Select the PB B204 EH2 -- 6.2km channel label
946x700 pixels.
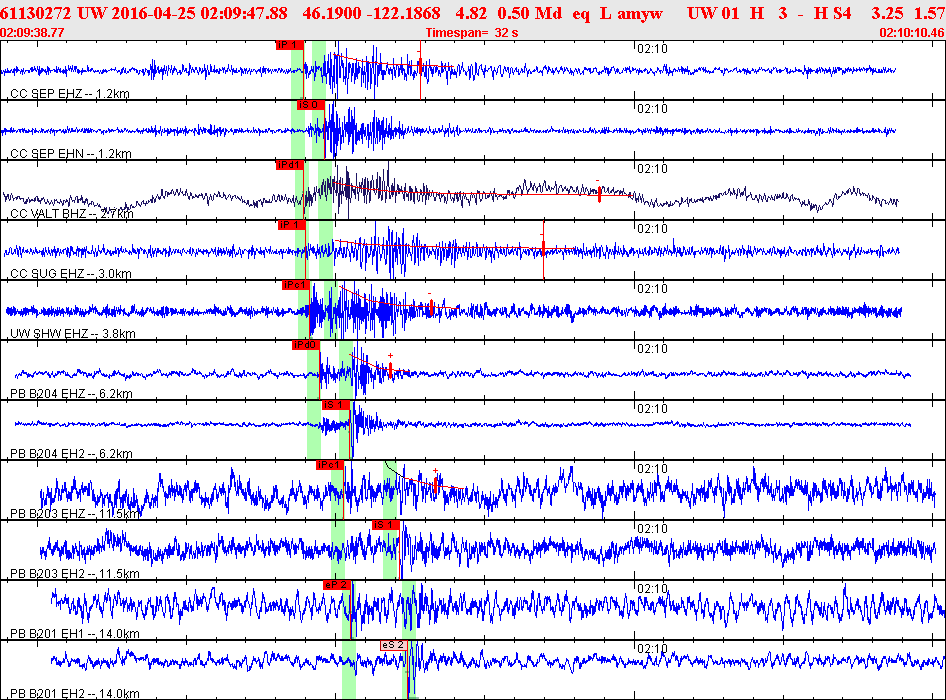pos(71,453)
